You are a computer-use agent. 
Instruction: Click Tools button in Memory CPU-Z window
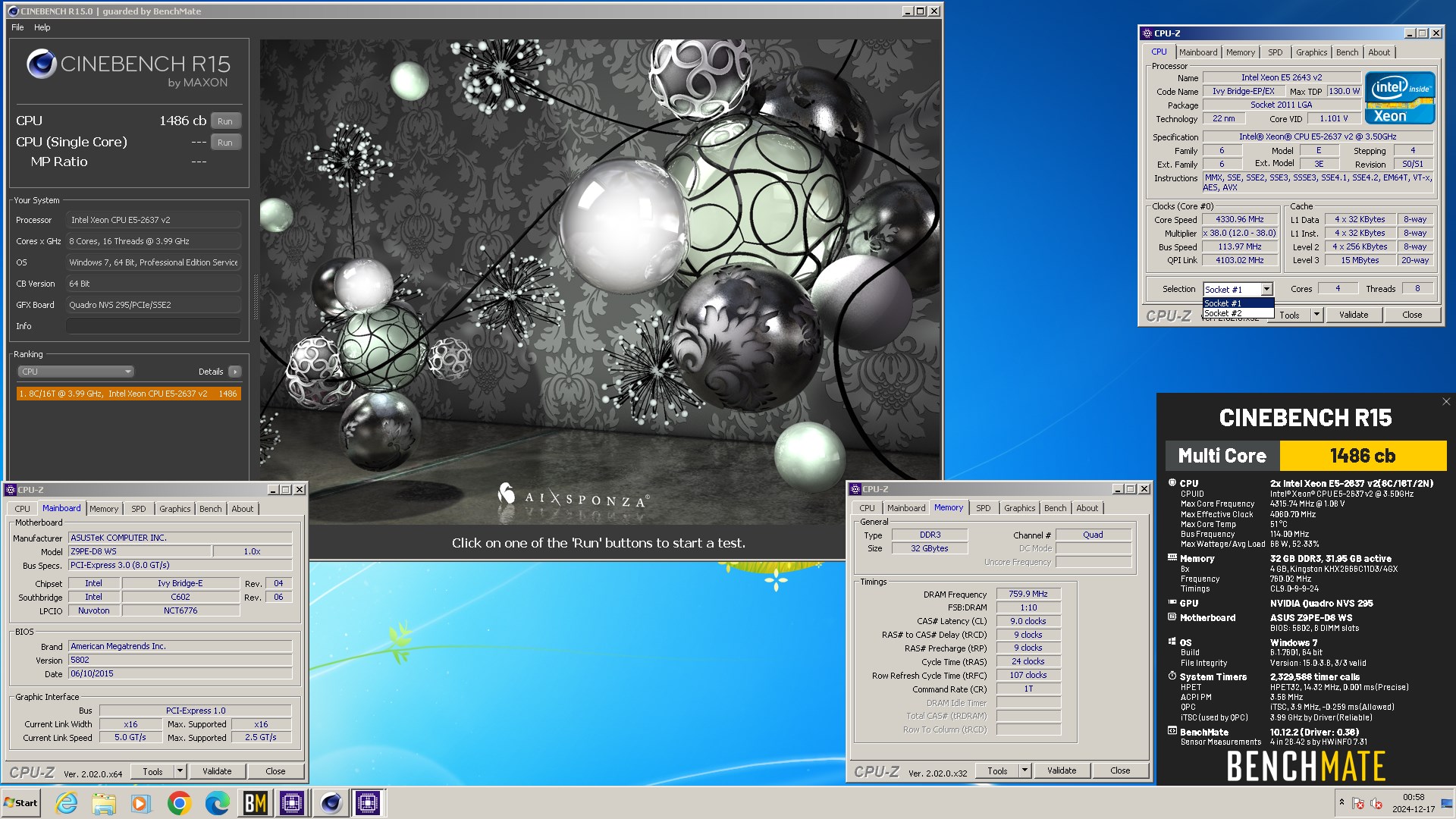[x=997, y=770]
